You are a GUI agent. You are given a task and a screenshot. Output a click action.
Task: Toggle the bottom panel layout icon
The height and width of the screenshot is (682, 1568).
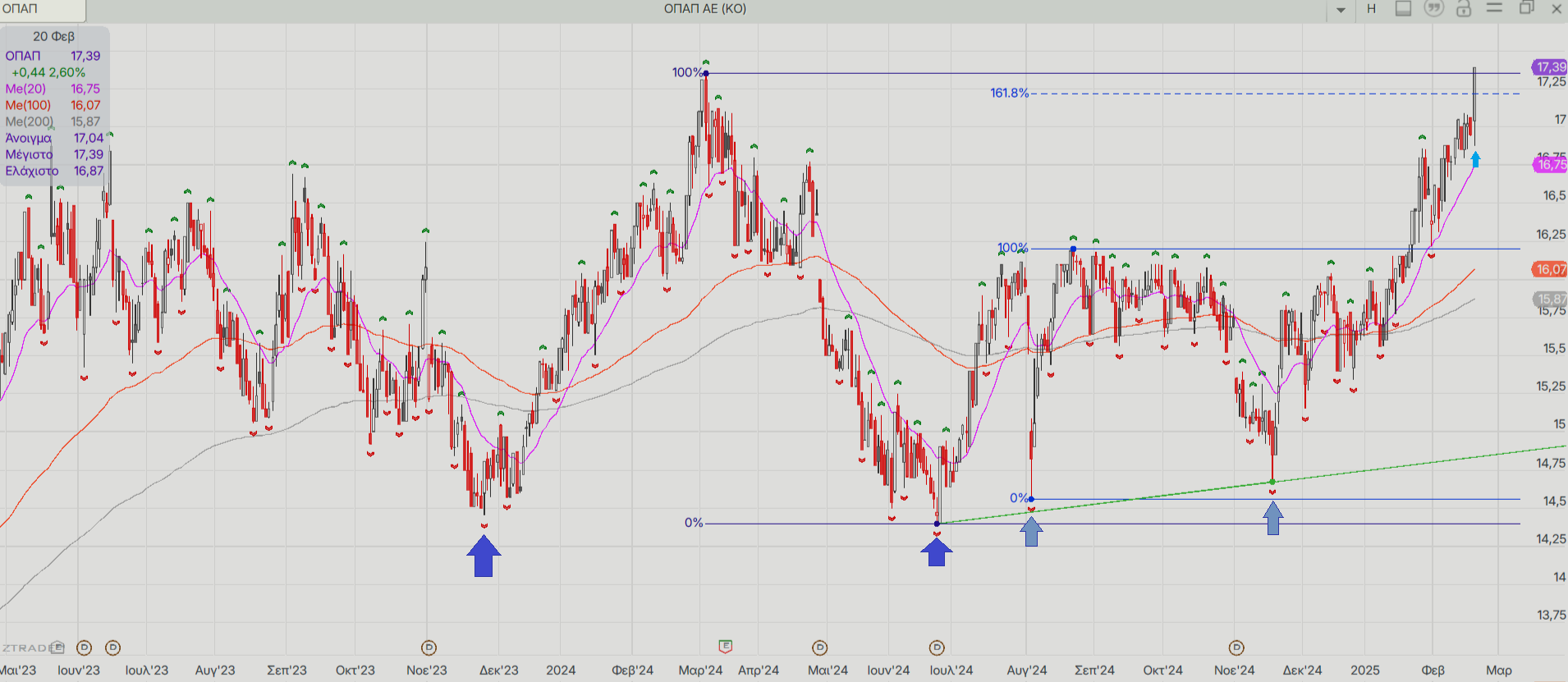[1403, 9]
